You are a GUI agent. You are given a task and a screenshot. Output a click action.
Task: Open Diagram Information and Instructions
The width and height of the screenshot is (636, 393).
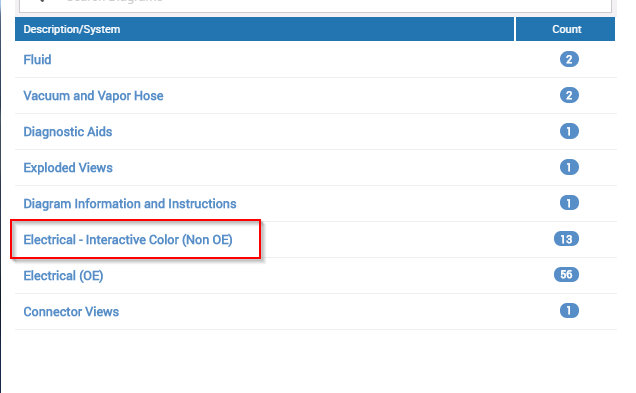coord(130,204)
